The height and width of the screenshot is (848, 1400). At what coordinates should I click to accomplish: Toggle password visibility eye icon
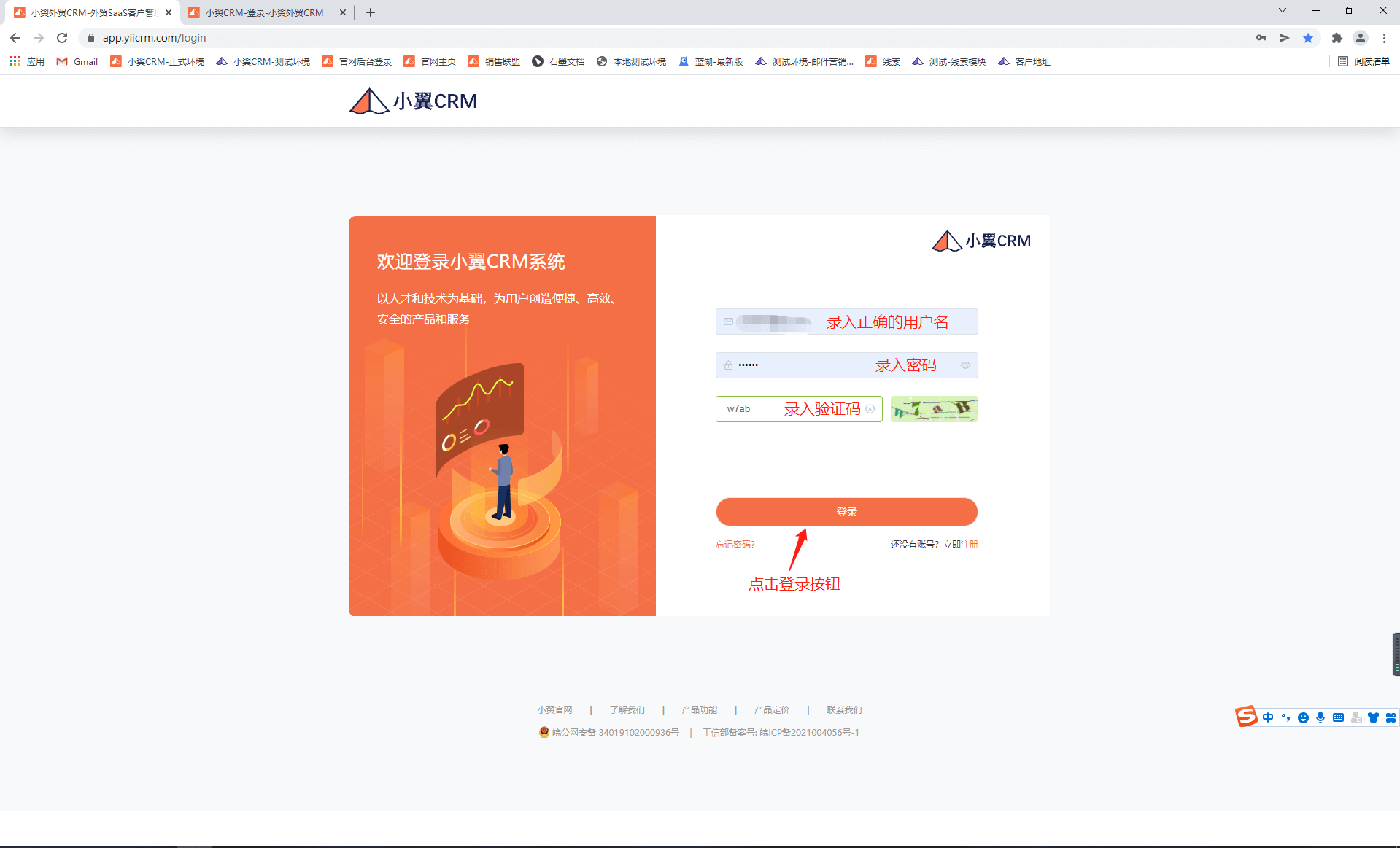click(965, 365)
